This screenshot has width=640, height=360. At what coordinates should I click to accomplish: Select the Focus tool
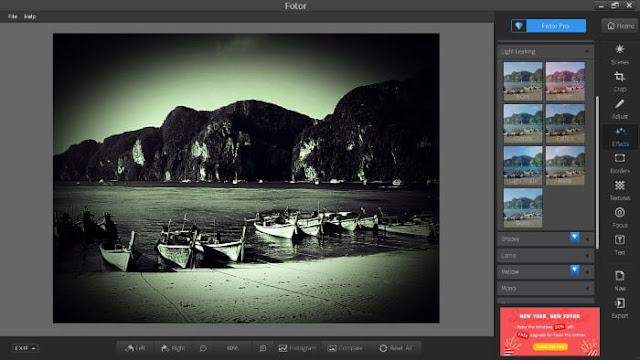(x=620, y=218)
